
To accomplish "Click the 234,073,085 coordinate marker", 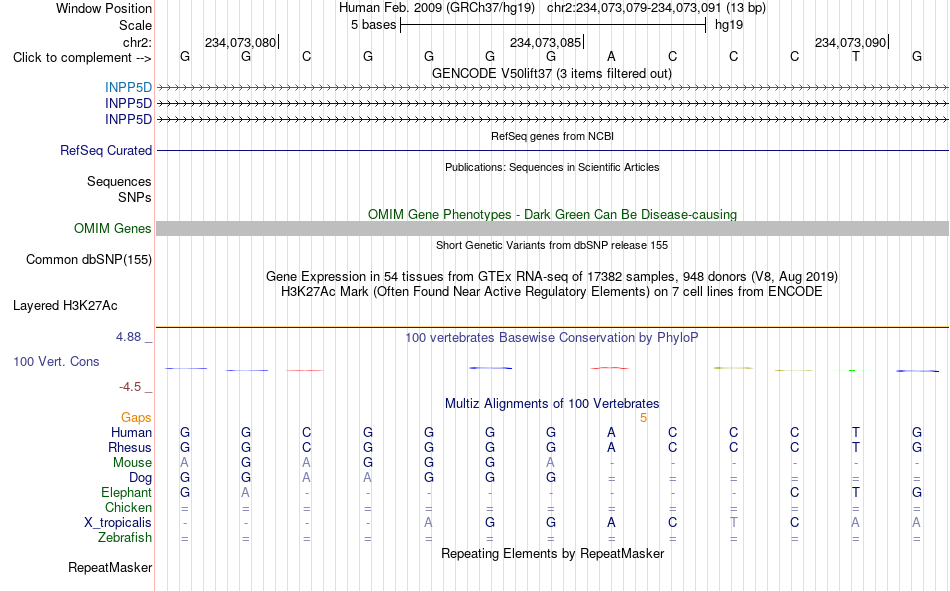I will tap(545, 42).
